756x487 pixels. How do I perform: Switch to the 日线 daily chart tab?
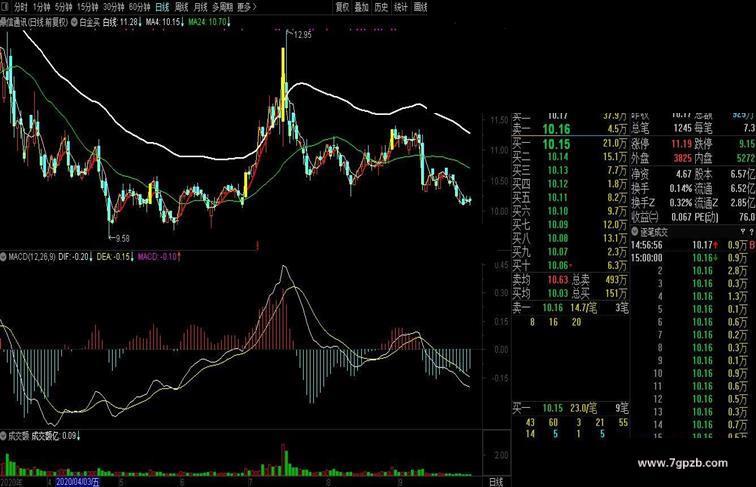(x=162, y=7)
